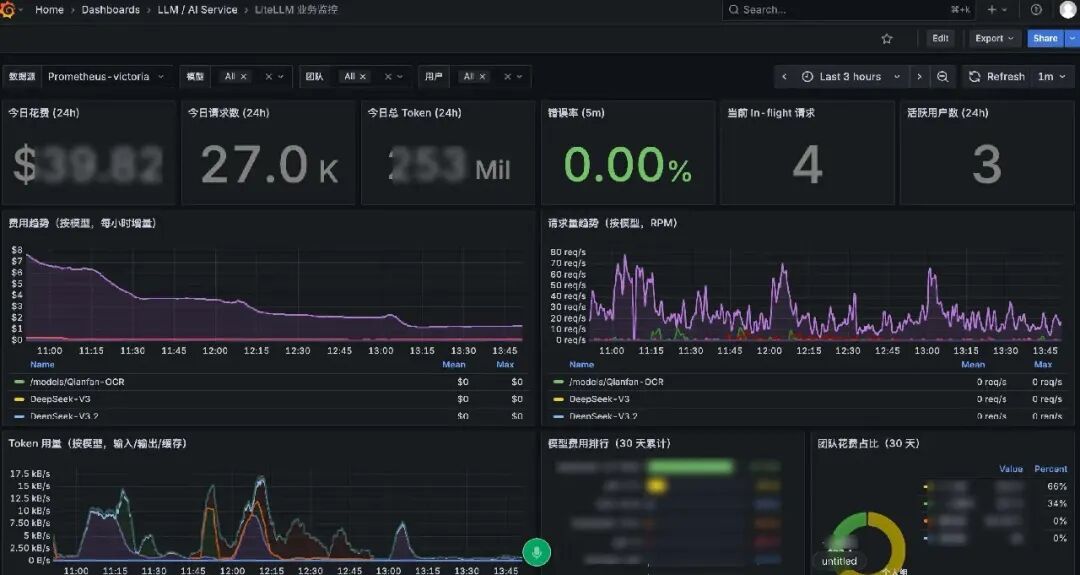Click the green microphone floating button
The width and height of the screenshot is (1080, 575).
coord(537,552)
